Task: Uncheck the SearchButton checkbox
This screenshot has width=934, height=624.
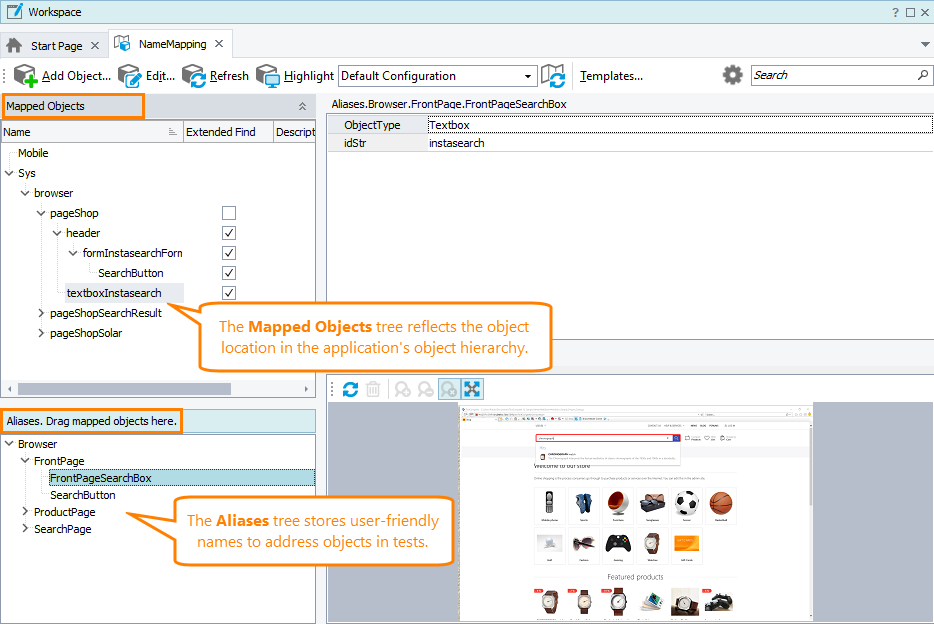Action: click(229, 272)
